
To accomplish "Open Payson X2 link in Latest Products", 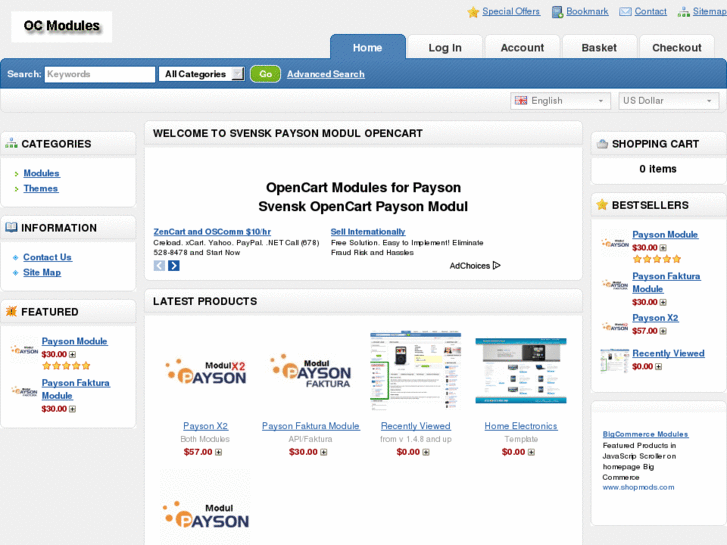I will 205,426.
